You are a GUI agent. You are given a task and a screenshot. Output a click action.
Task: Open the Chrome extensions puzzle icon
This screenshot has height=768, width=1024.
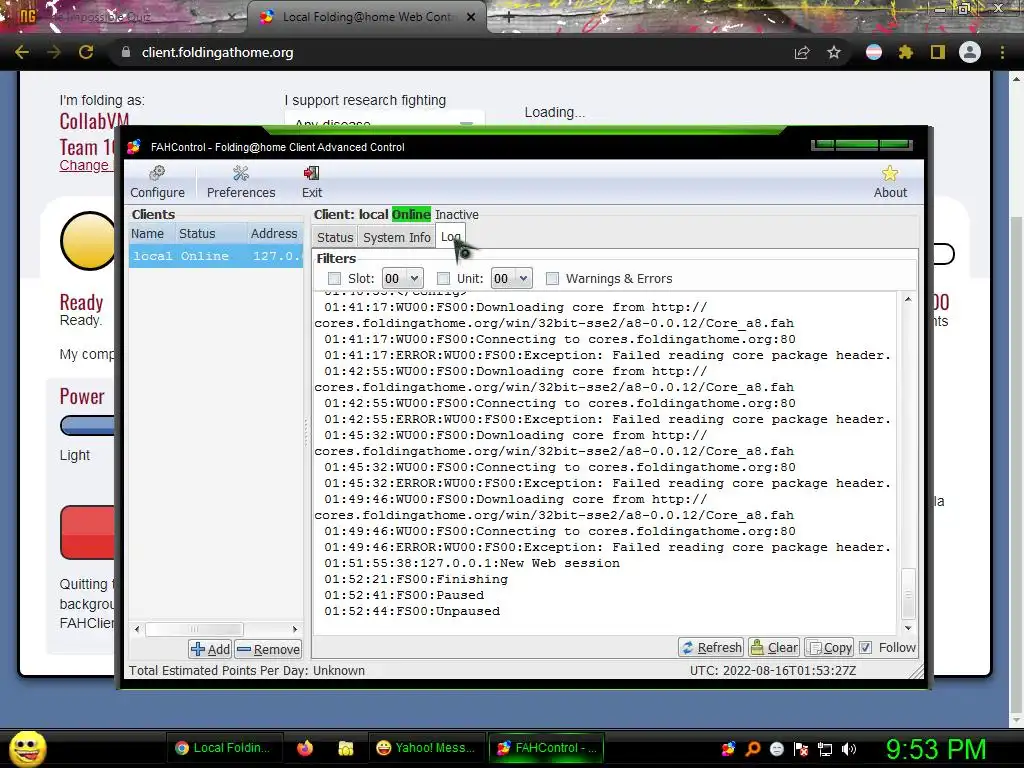point(905,52)
